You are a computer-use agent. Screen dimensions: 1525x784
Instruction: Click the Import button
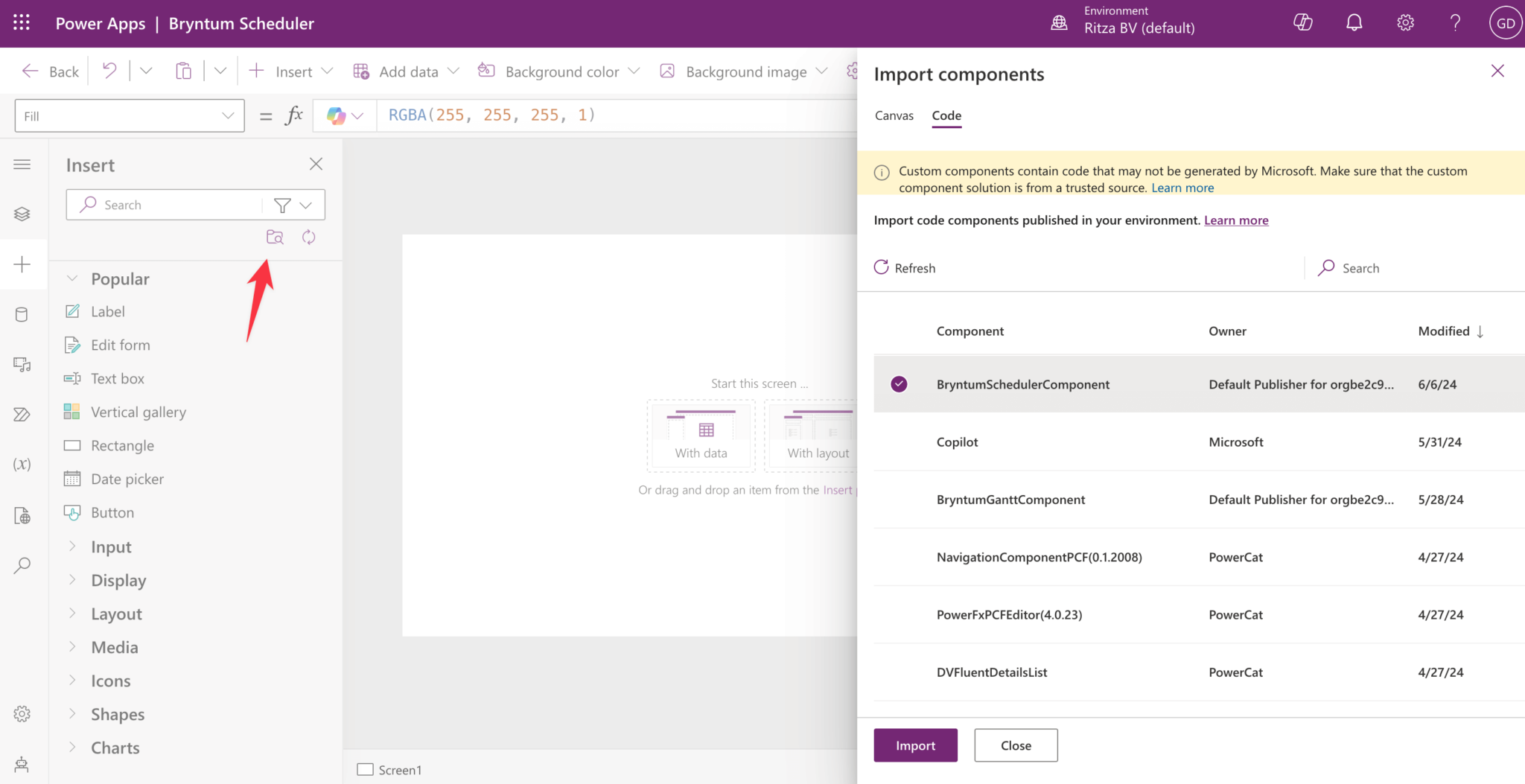tap(915, 745)
